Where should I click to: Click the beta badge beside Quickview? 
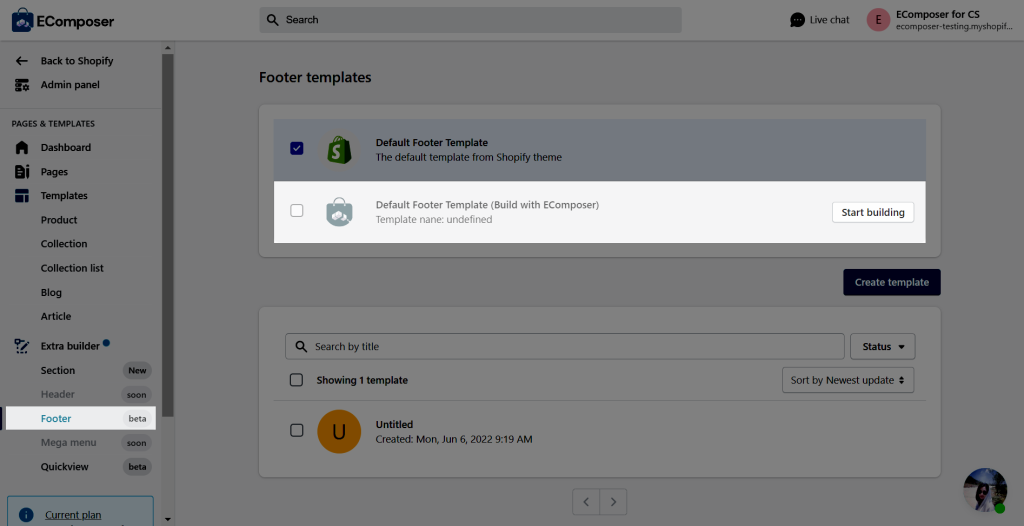click(x=137, y=467)
